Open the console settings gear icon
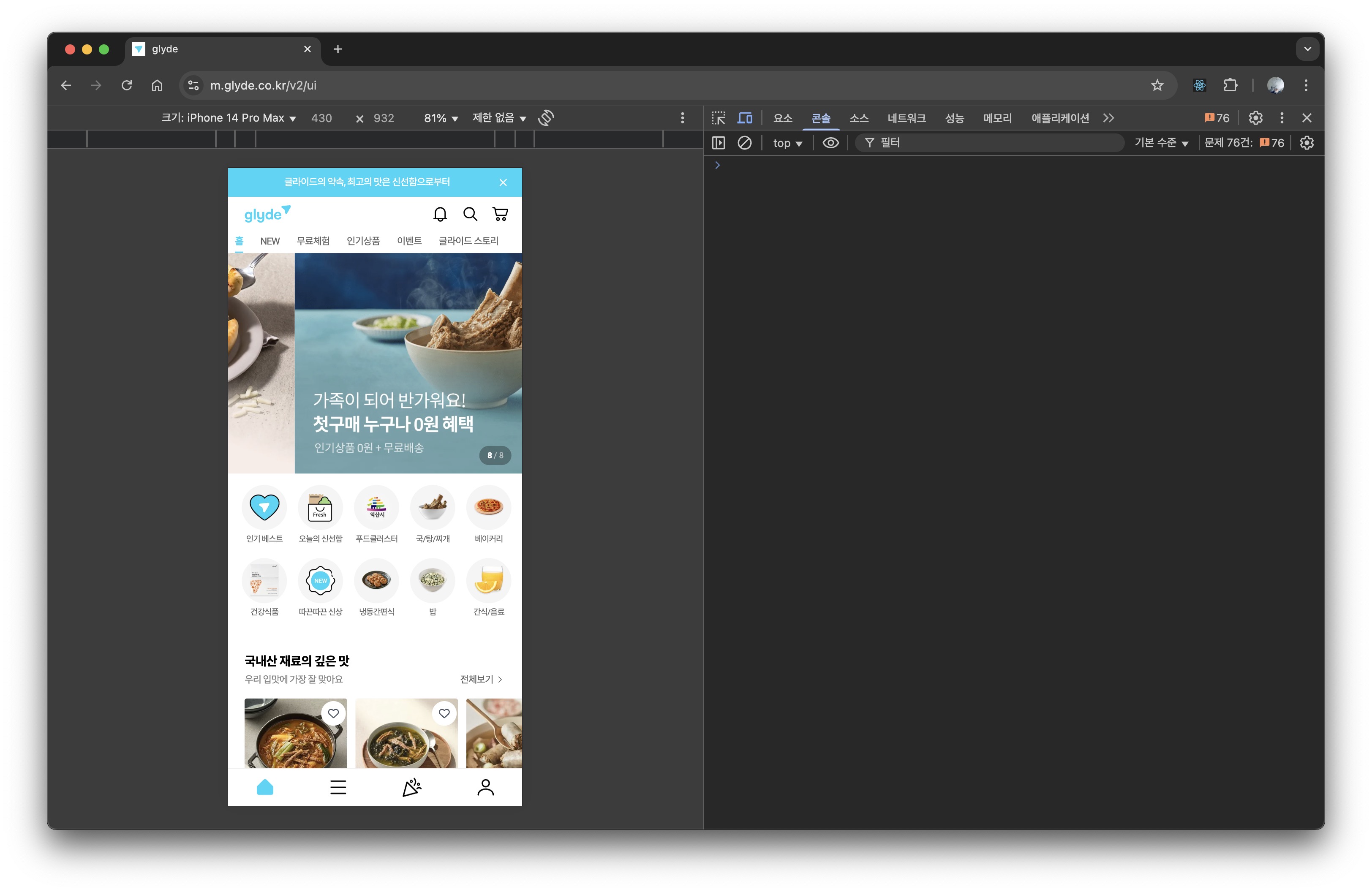This screenshot has height=892, width=1372. click(x=1307, y=142)
